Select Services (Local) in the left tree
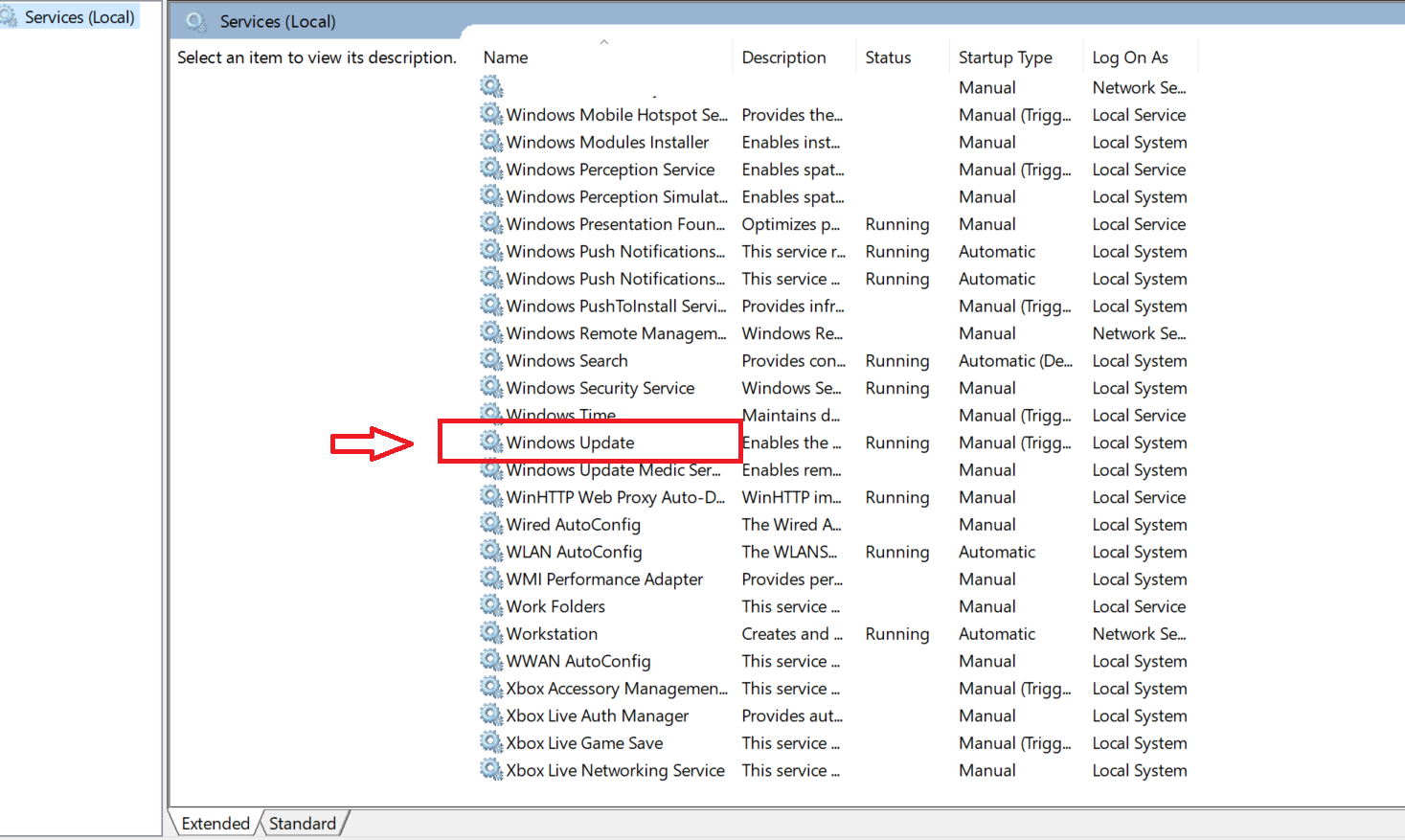The image size is (1405, 840). (79, 17)
